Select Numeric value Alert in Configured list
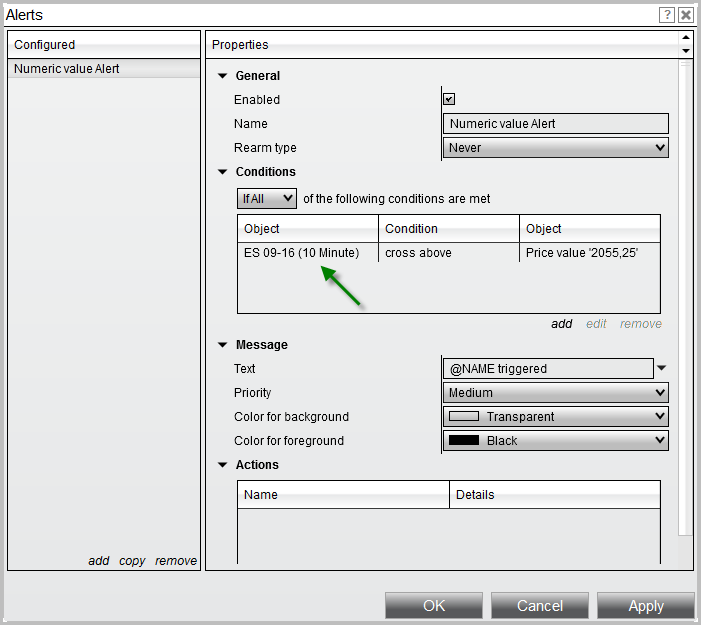 click(x=67, y=69)
